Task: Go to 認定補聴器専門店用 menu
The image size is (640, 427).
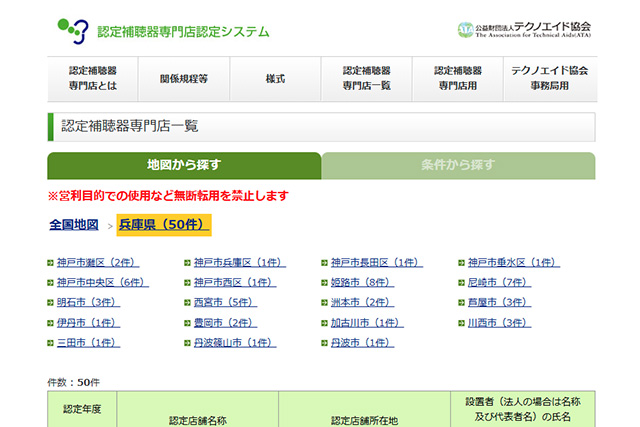Action: pos(458,78)
